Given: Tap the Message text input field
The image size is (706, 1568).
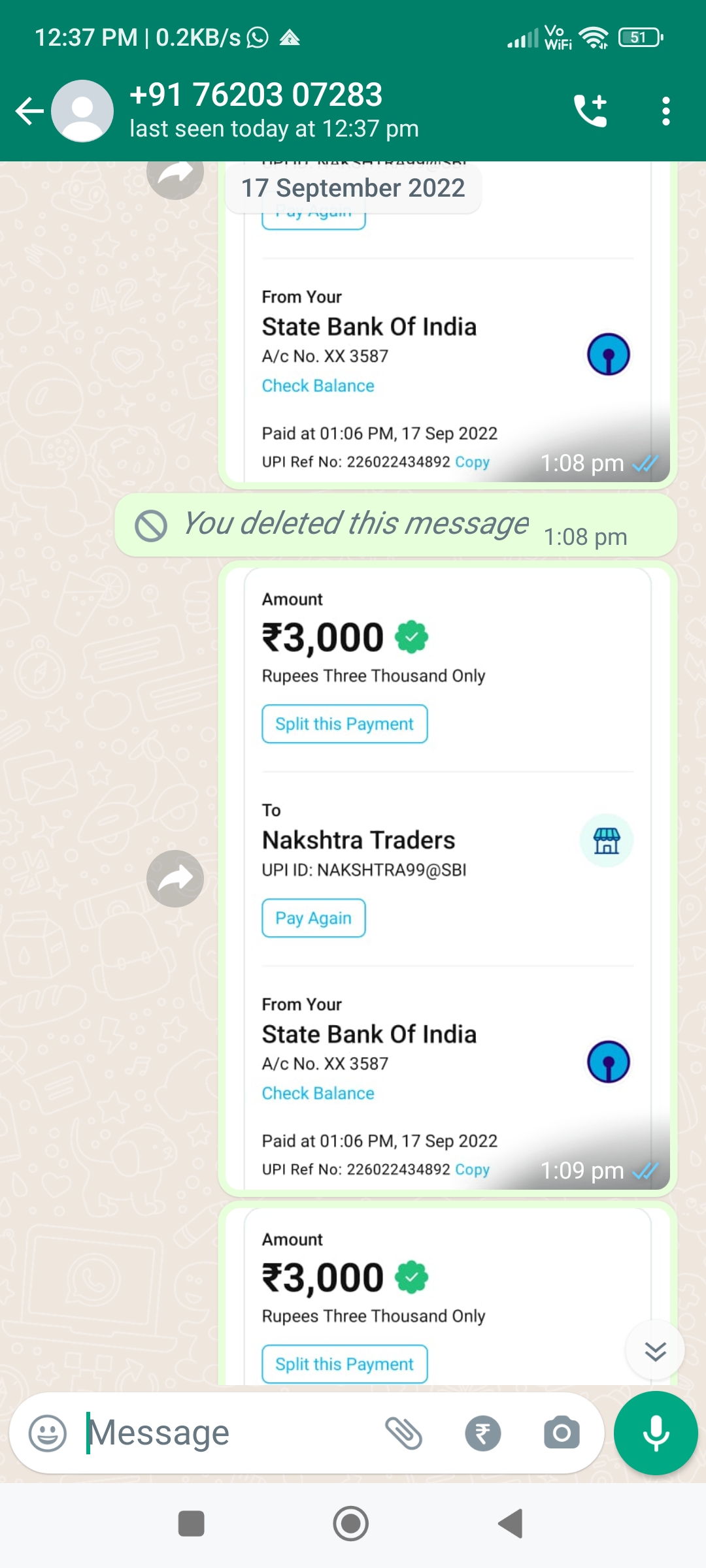Looking at the screenshot, I should [x=229, y=1433].
